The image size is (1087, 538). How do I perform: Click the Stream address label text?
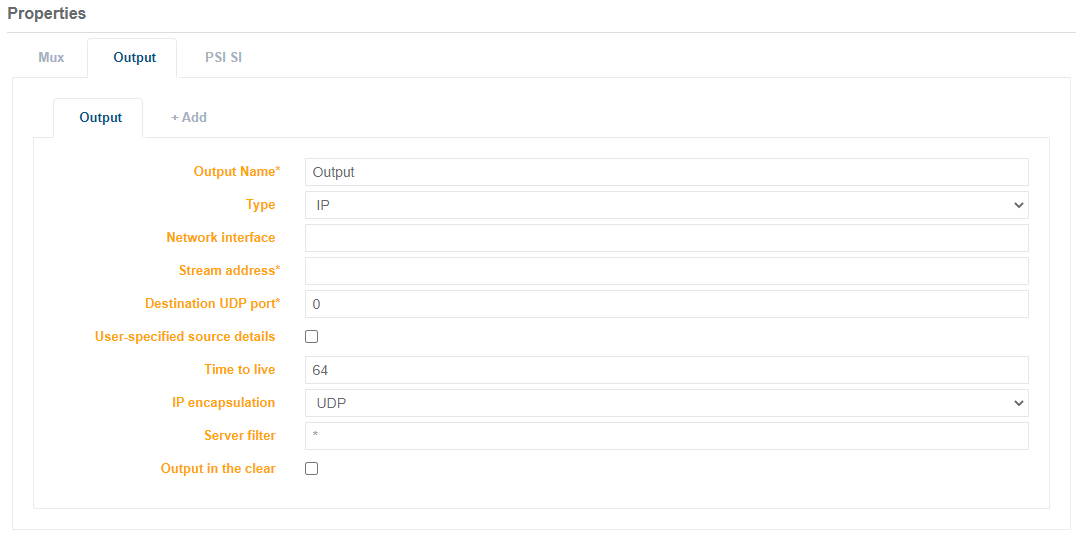[x=229, y=271]
